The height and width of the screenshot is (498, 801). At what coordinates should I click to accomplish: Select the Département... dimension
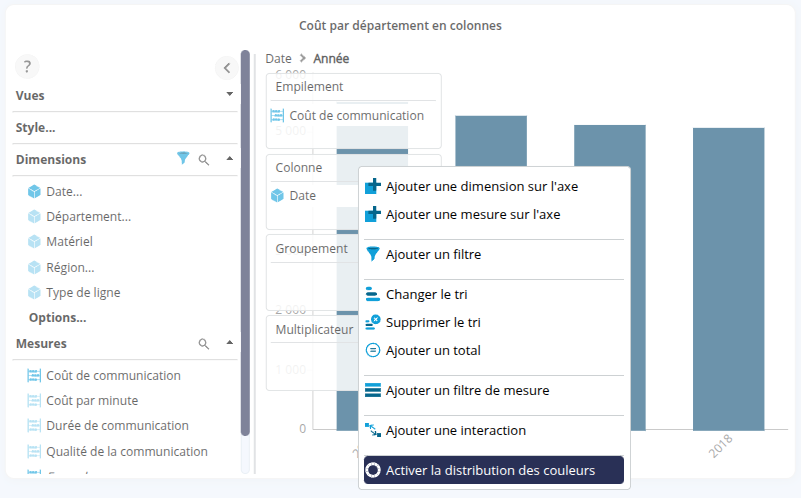tap(88, 215)
